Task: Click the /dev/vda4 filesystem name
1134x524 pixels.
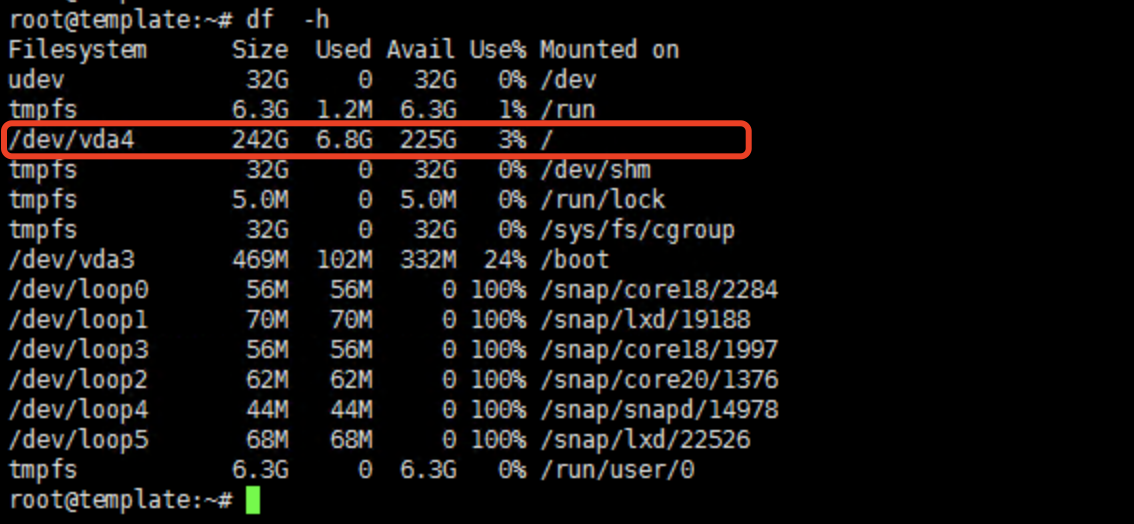Action: point(71,140)
